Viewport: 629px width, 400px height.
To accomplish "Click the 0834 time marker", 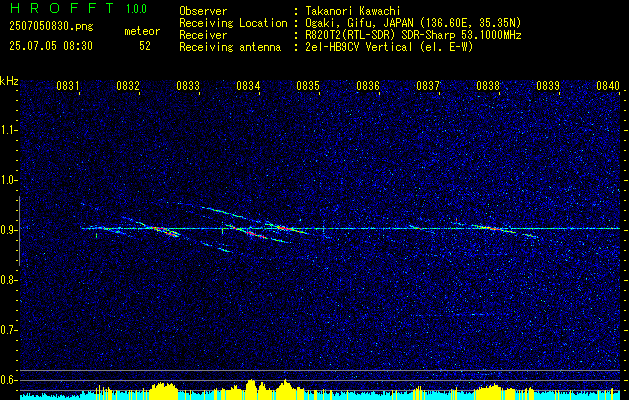I will pyautogui.click(x=248, y=85).
